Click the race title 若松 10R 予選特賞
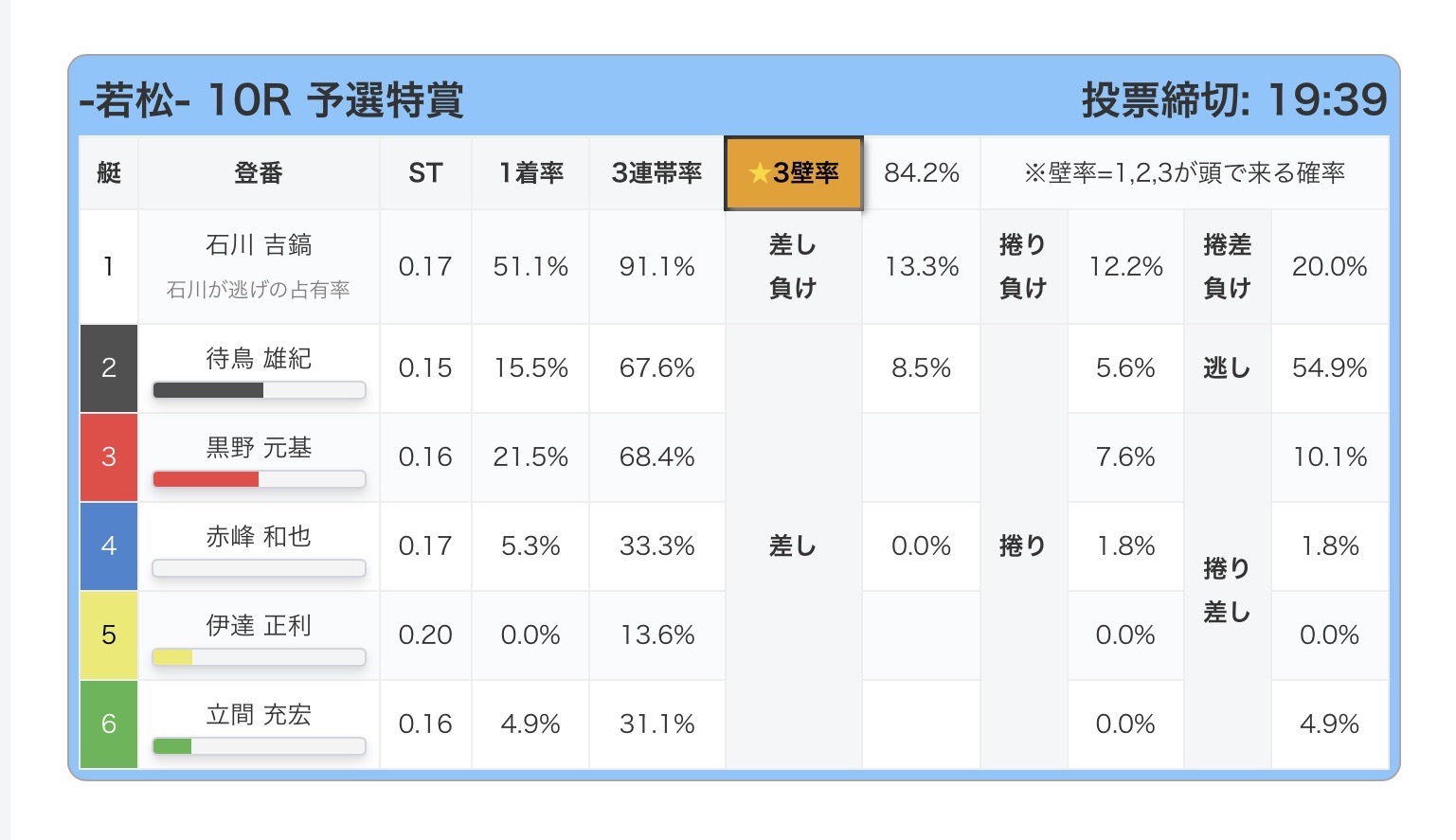The image size is (1456, 840). tap(272, 100)
